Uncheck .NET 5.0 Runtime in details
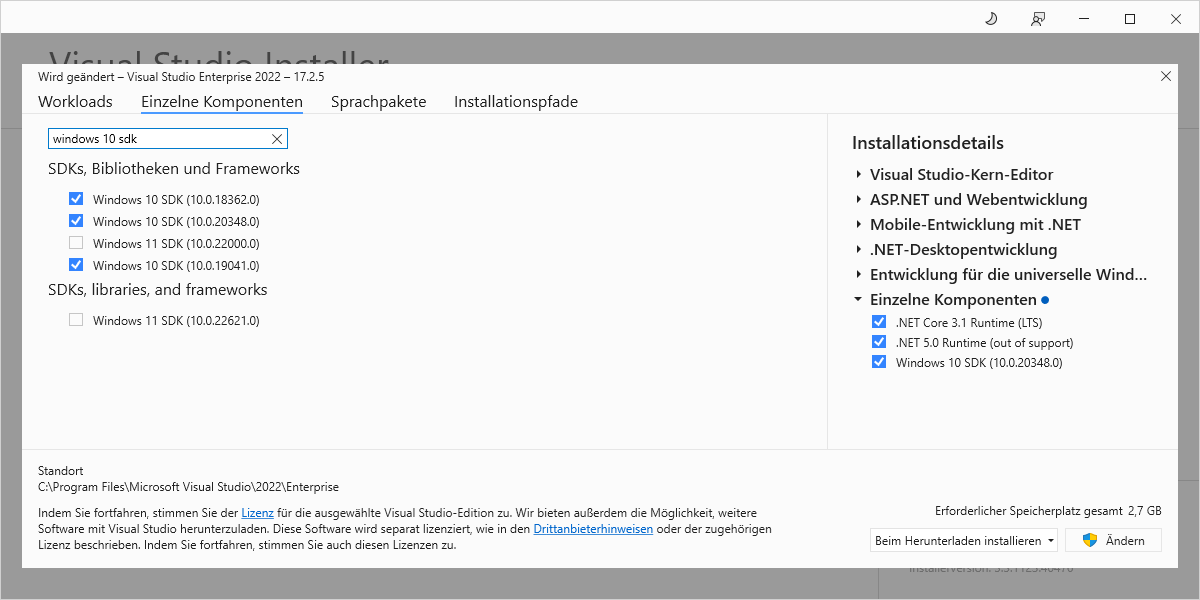 click(879, 342)
